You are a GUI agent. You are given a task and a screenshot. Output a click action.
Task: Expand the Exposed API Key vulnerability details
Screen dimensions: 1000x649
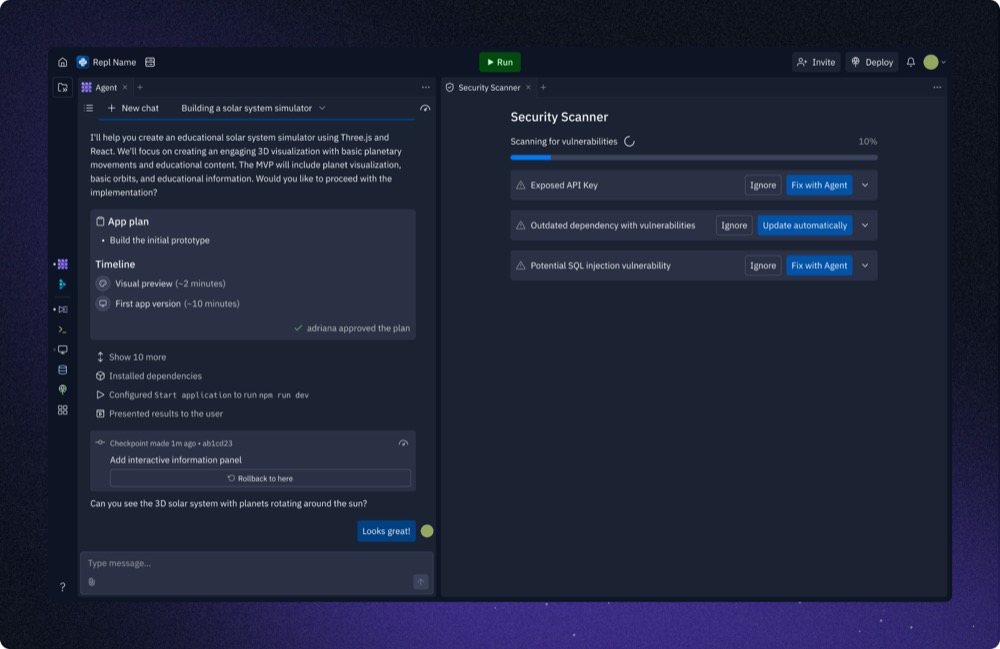point(864,185)
